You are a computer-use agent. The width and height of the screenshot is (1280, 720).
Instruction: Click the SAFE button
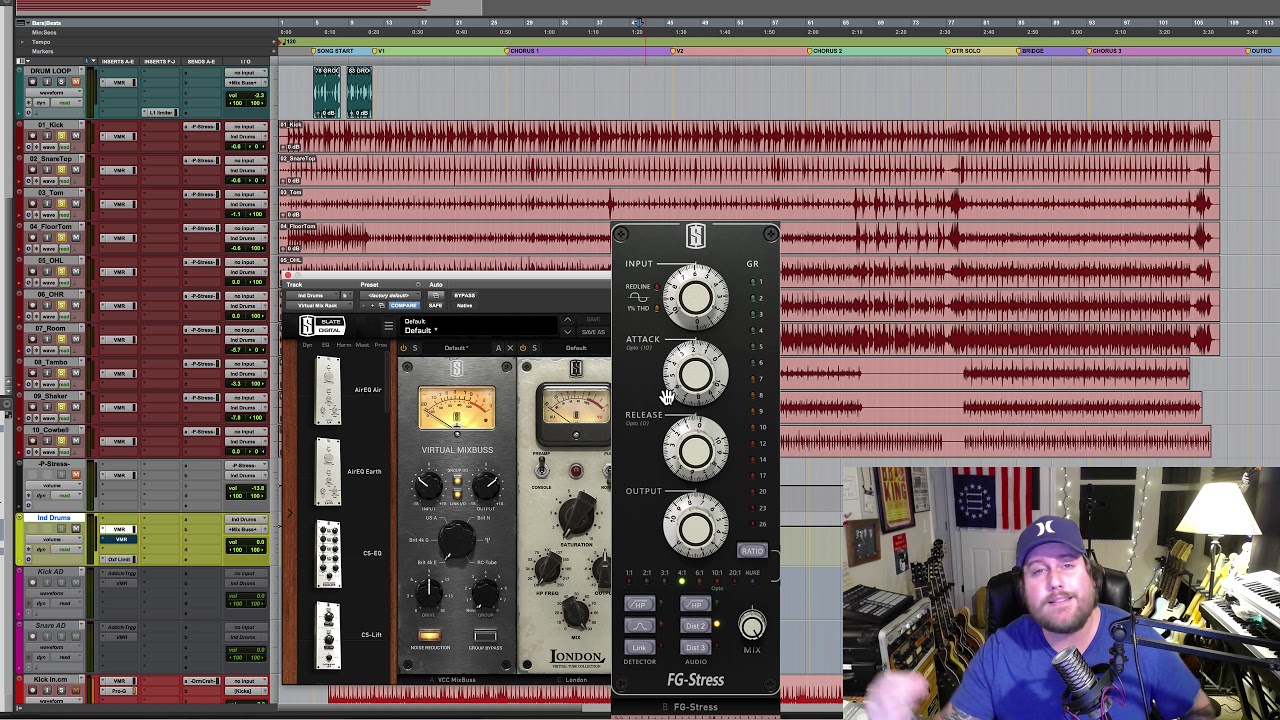(x=435, y=305)
